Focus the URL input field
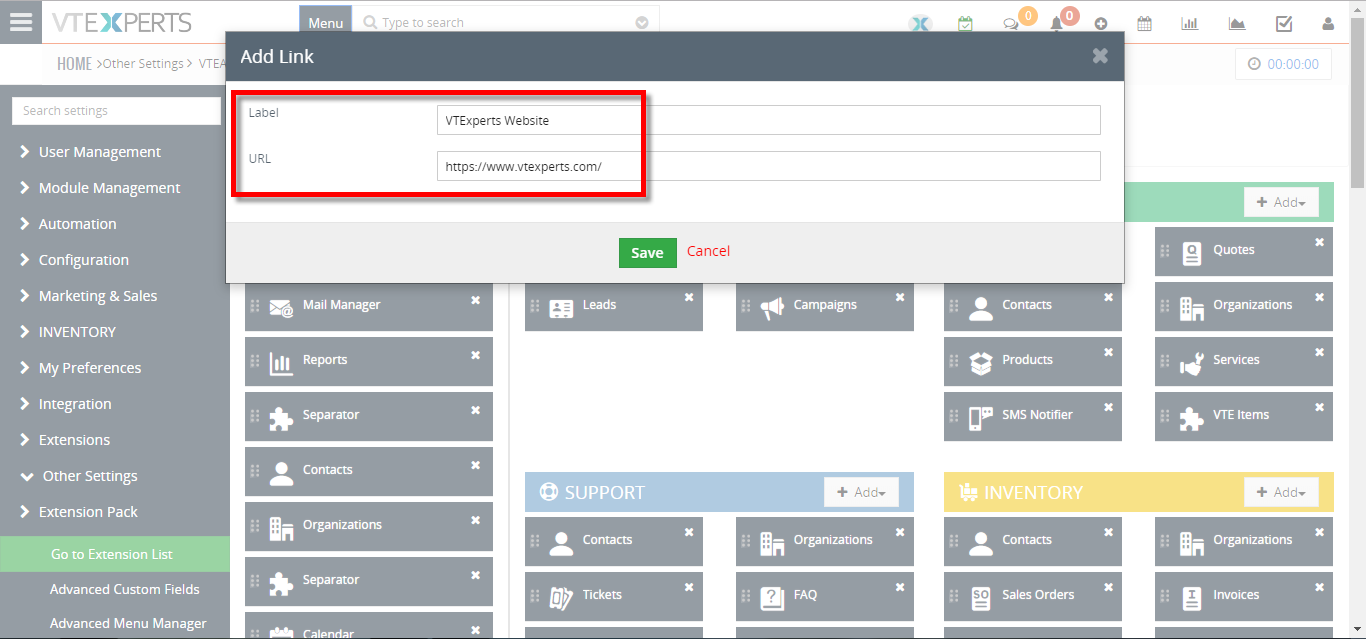Image resolution: width=1366 pixels, height=639 pixels. [x=769, y=166]
